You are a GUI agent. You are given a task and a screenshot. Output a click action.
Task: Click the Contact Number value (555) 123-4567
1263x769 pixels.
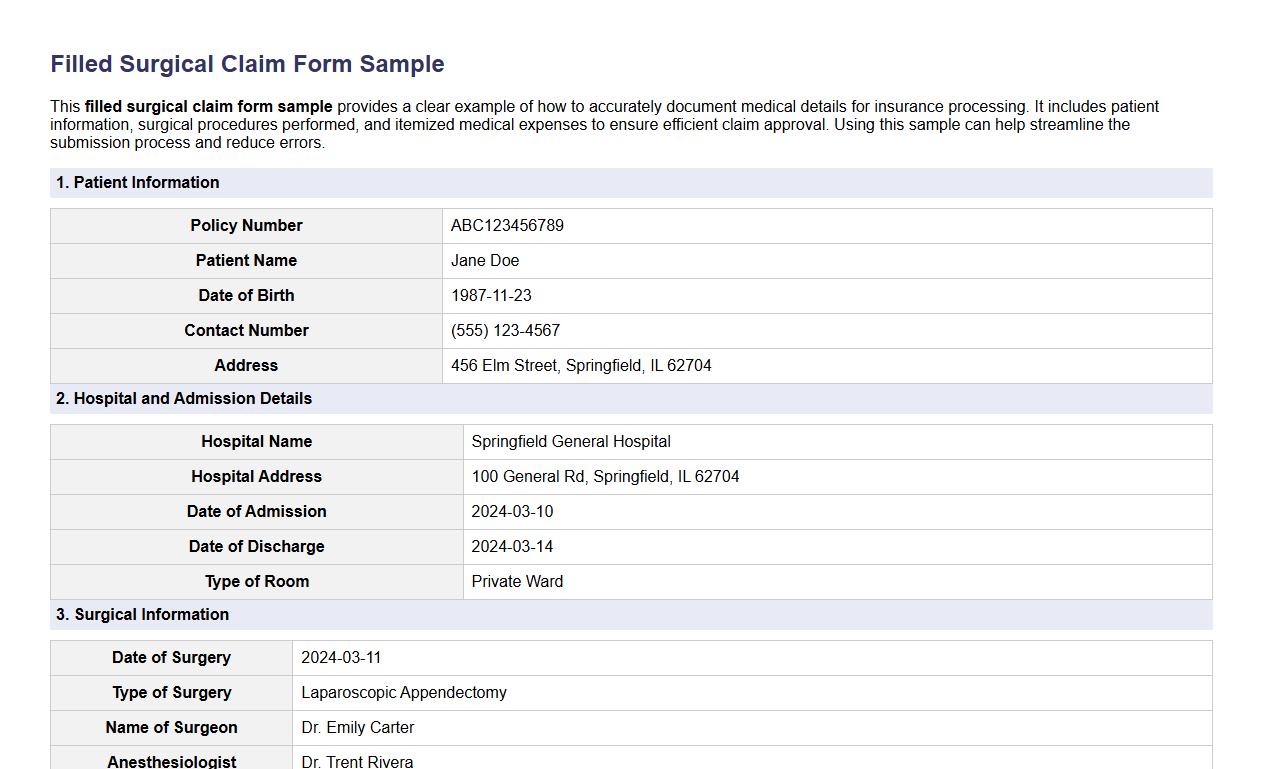click(x=505, y=330)
